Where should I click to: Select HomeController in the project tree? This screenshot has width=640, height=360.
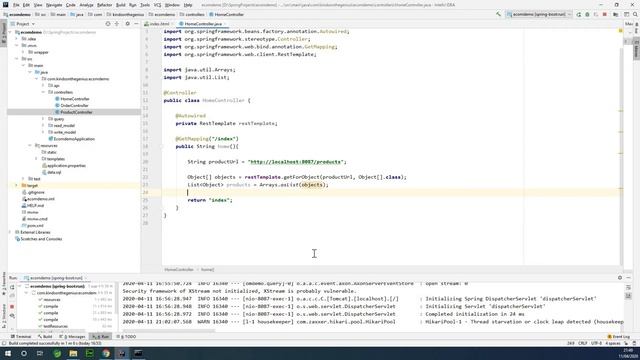click(75, 99)
